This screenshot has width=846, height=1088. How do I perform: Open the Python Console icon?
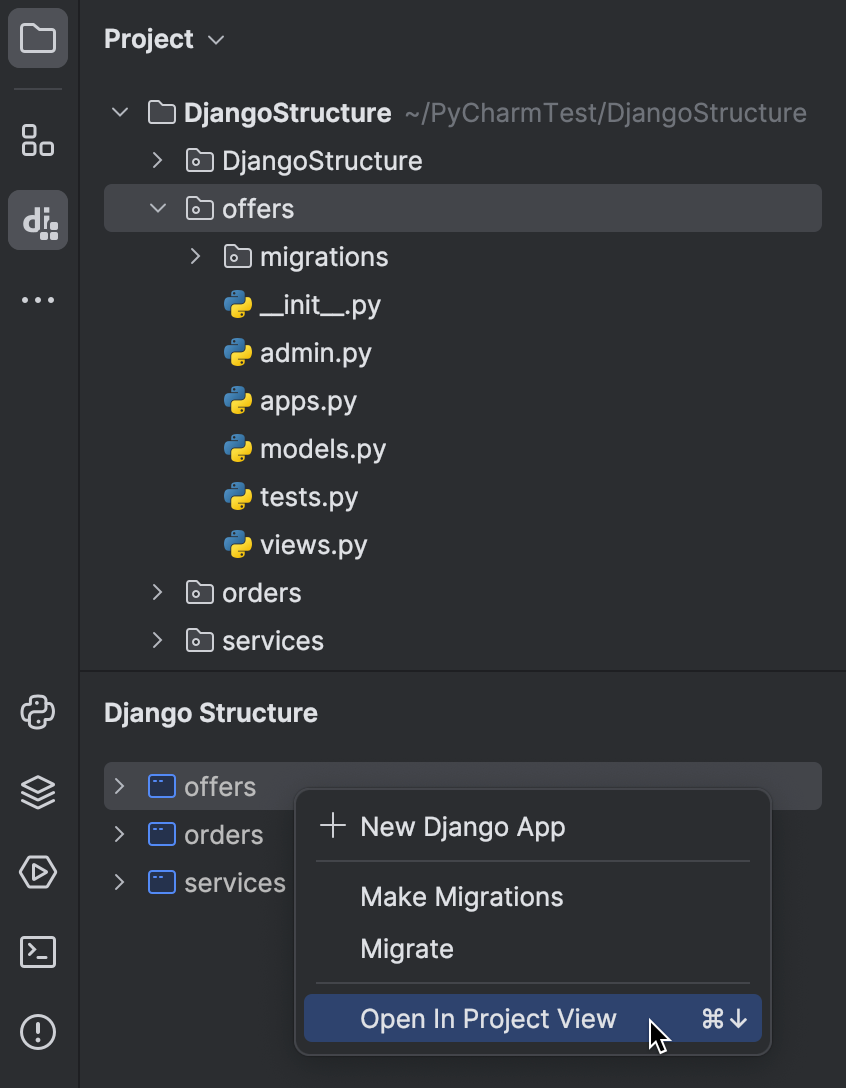point(38,713)
